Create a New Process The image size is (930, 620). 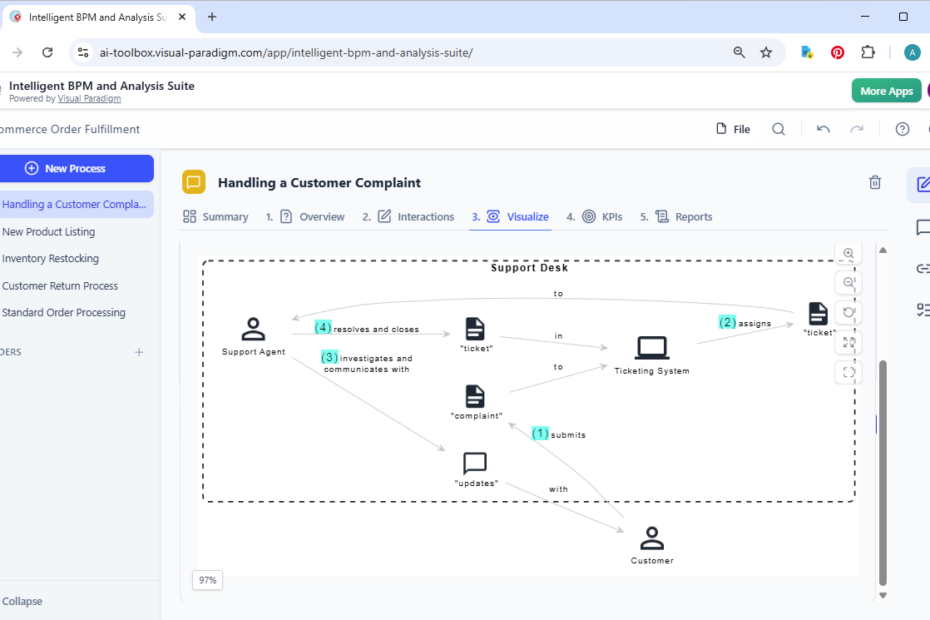pyautogui.click(x=77, y=168)
